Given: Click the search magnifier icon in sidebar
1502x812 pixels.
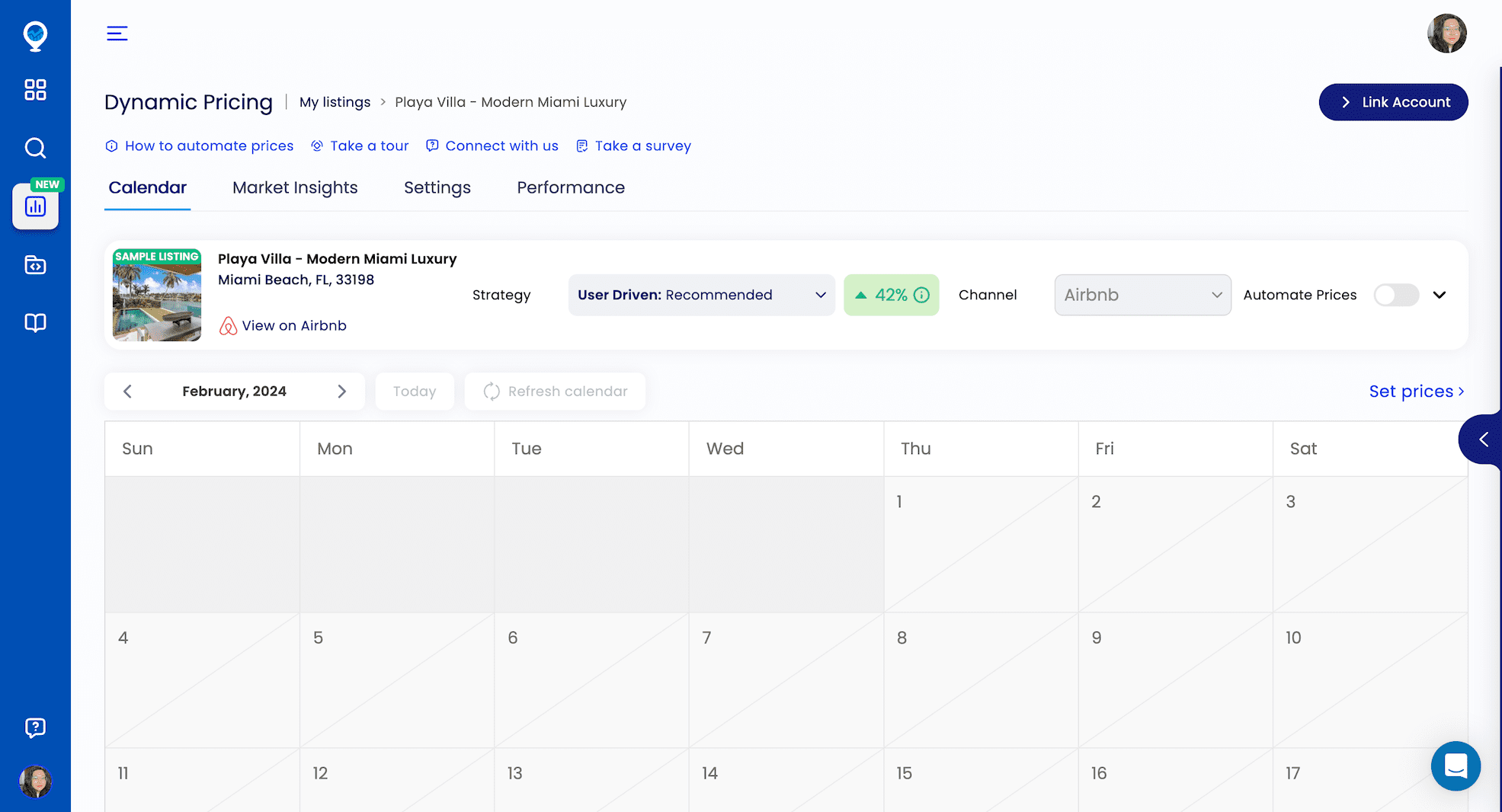Looking at the screenshot, I should click(35, 148).
